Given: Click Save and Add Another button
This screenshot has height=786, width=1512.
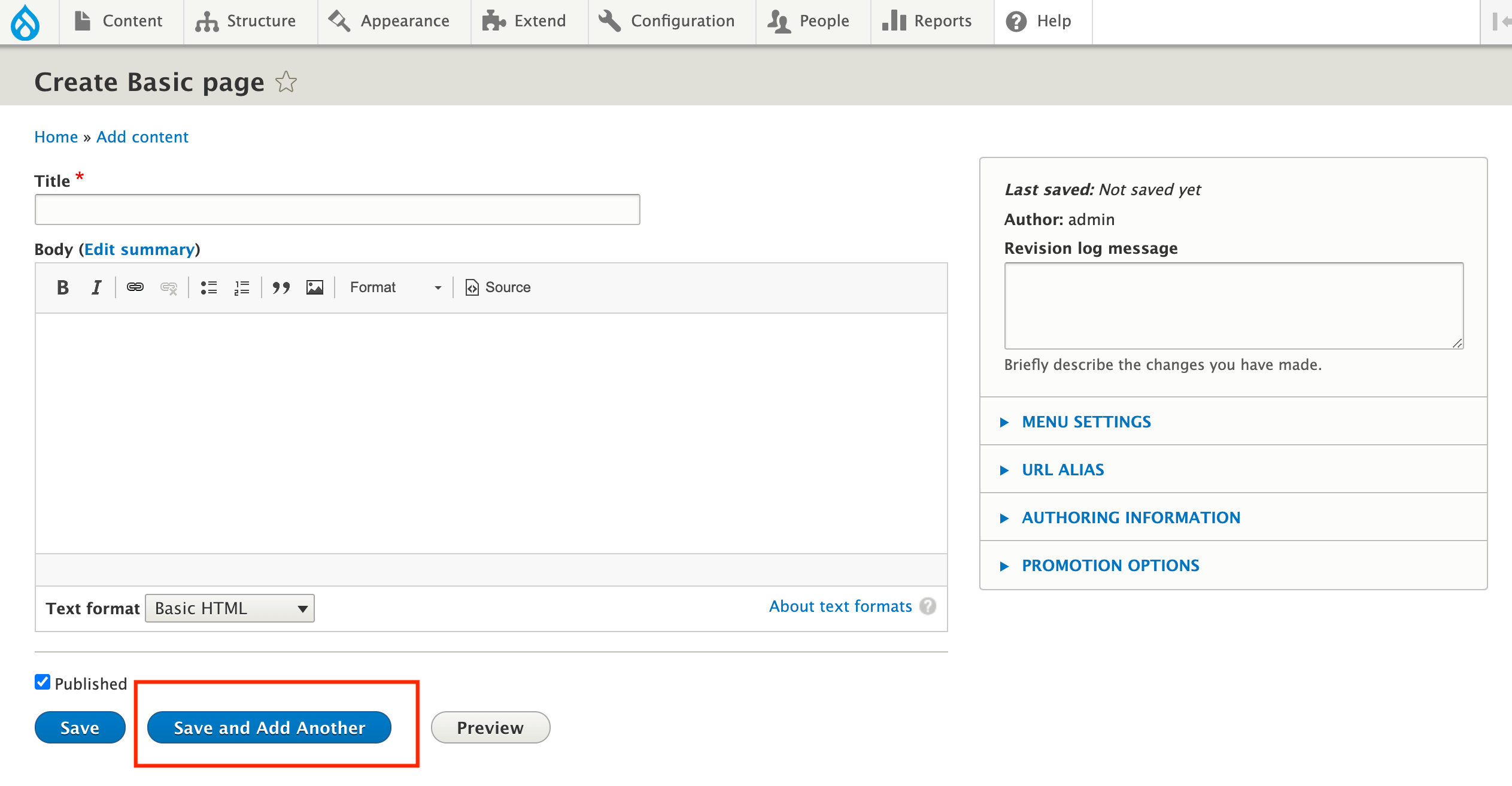Looking at the screenshot, I should pos(269,727).
